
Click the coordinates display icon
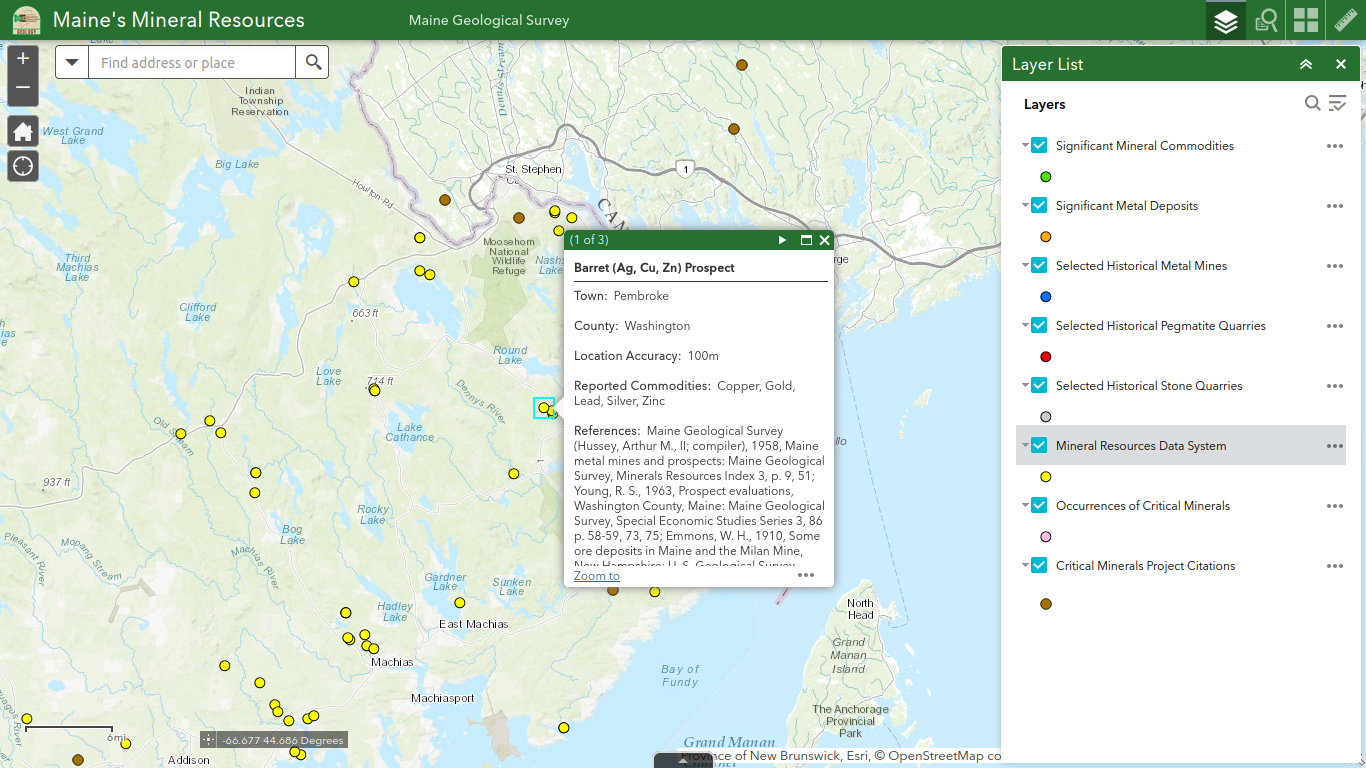point(208,740)
